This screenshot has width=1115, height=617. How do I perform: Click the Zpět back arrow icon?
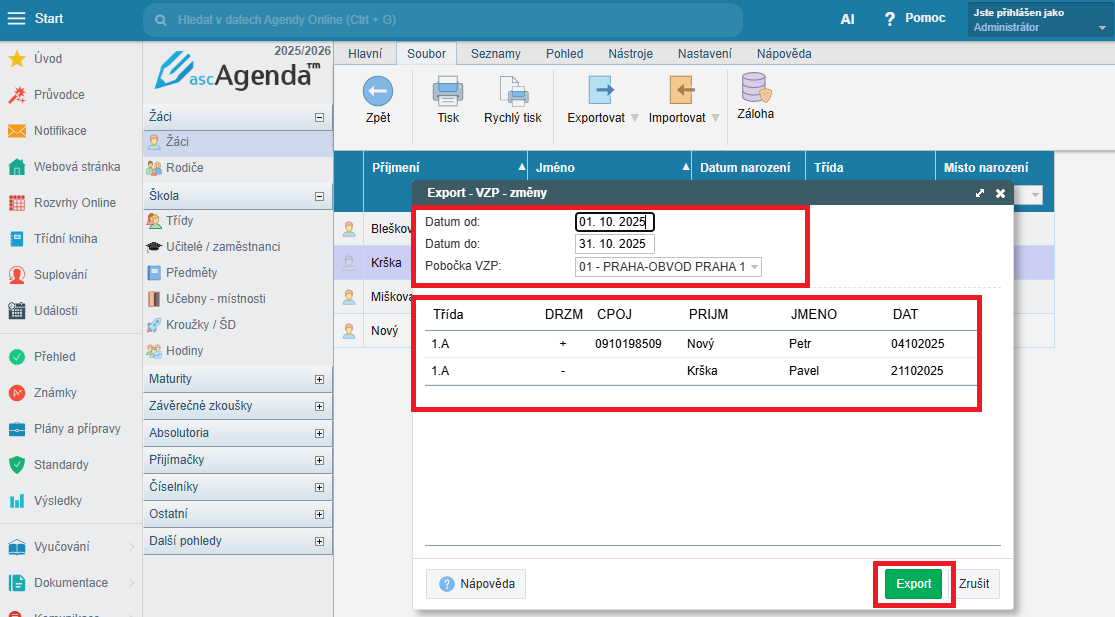click(x=377, y=93)
